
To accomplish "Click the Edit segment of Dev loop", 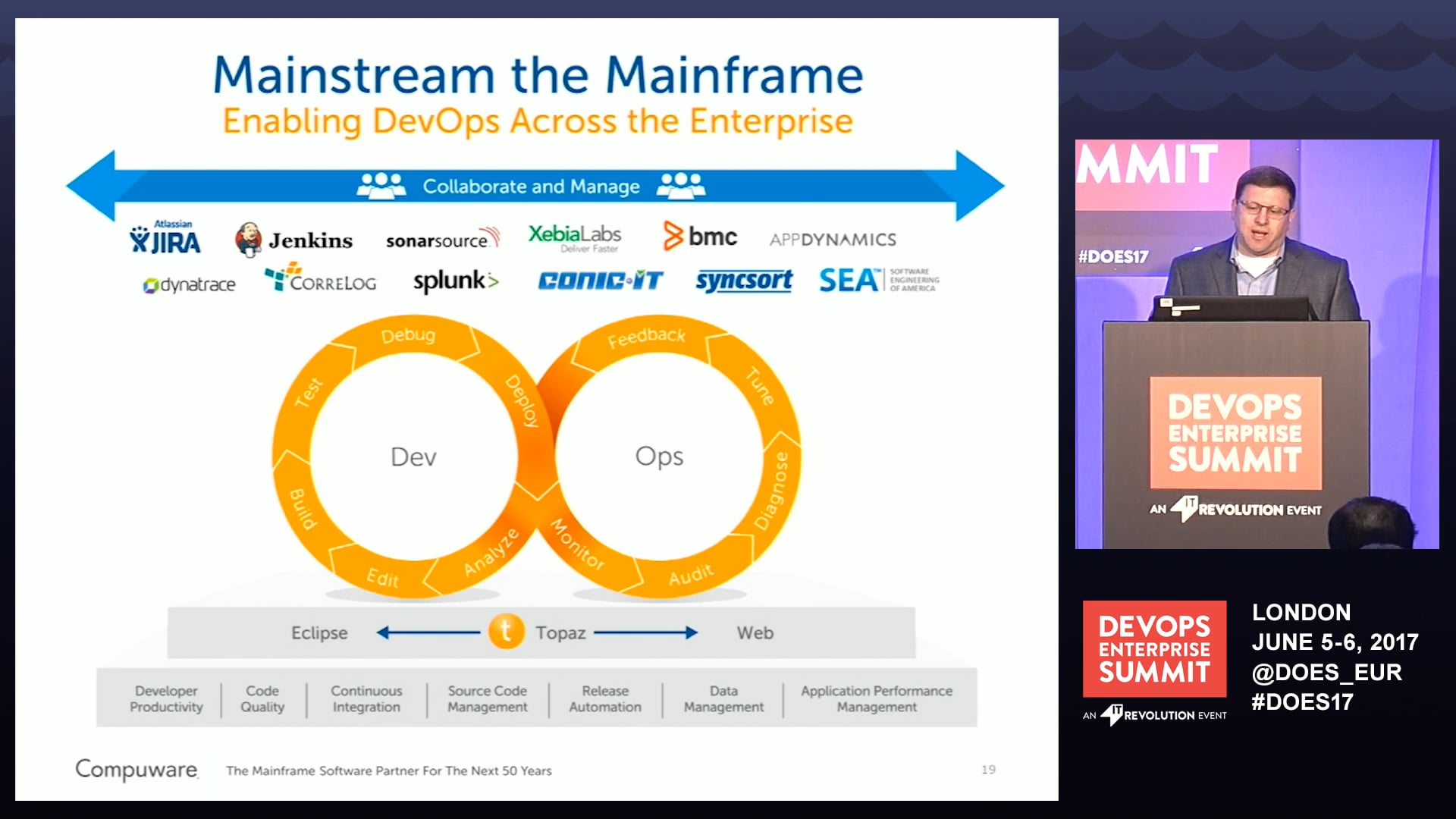I will [382, 579].
